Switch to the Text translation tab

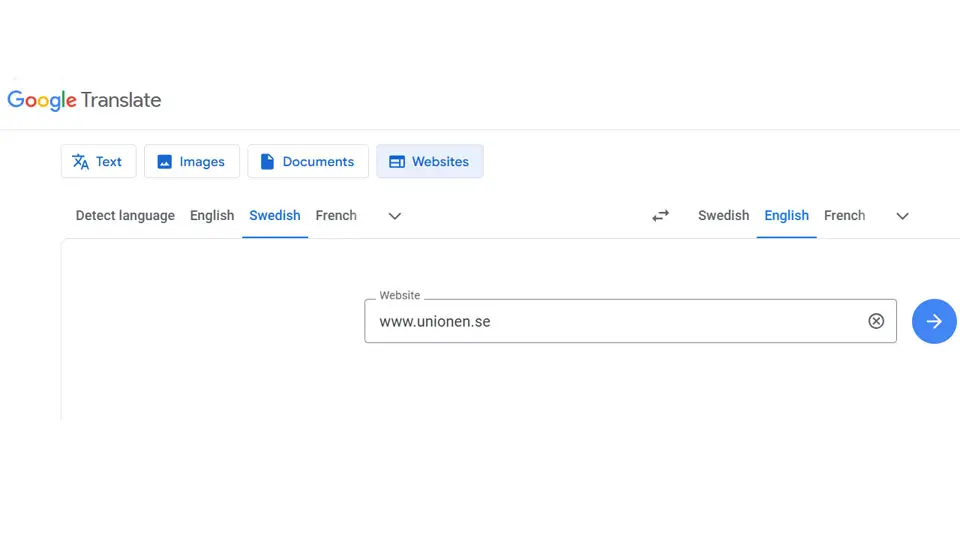point(99,162)
